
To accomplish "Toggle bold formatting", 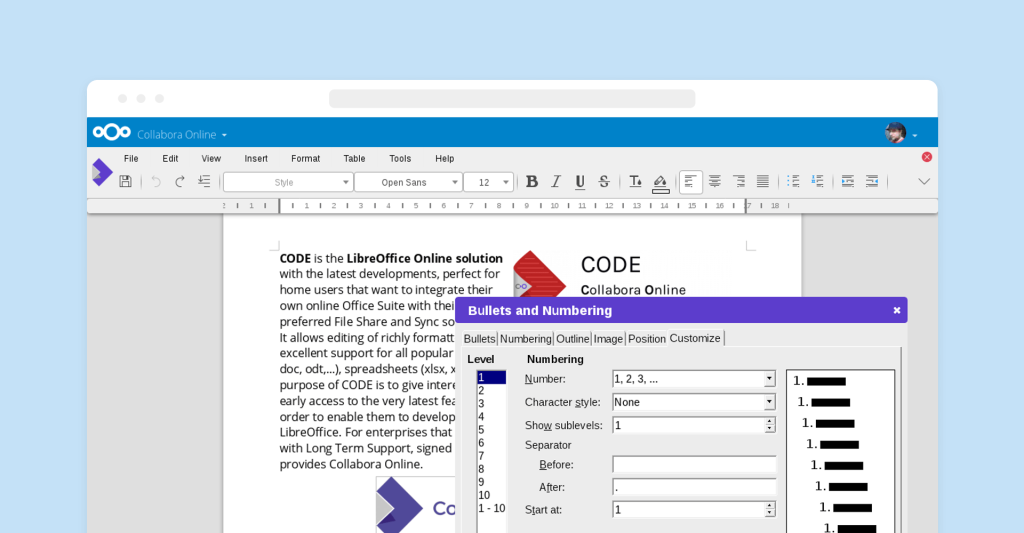I will [532, 181].
